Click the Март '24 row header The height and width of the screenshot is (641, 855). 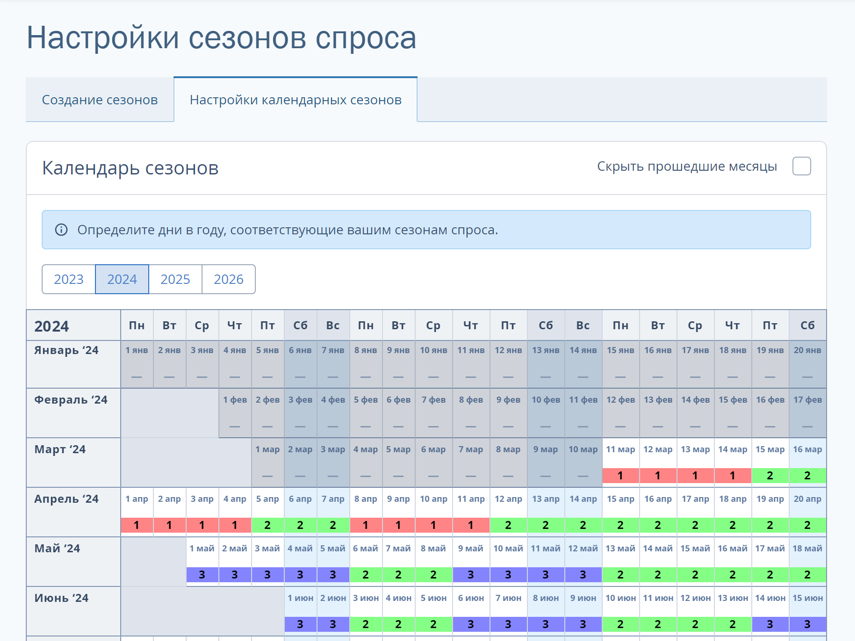tap(74, 463)
